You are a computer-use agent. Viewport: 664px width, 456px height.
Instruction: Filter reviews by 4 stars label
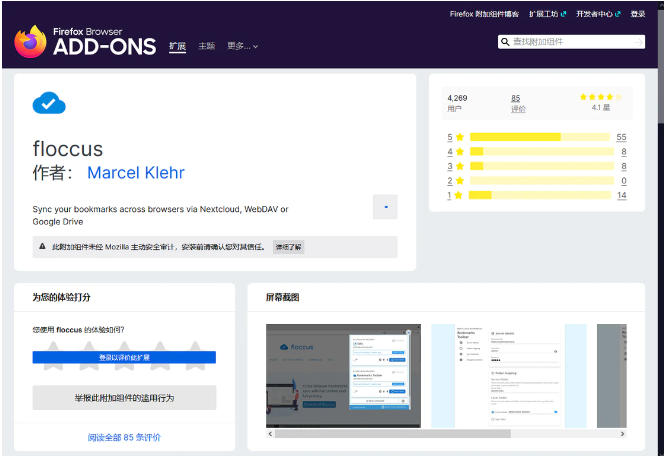450,151
